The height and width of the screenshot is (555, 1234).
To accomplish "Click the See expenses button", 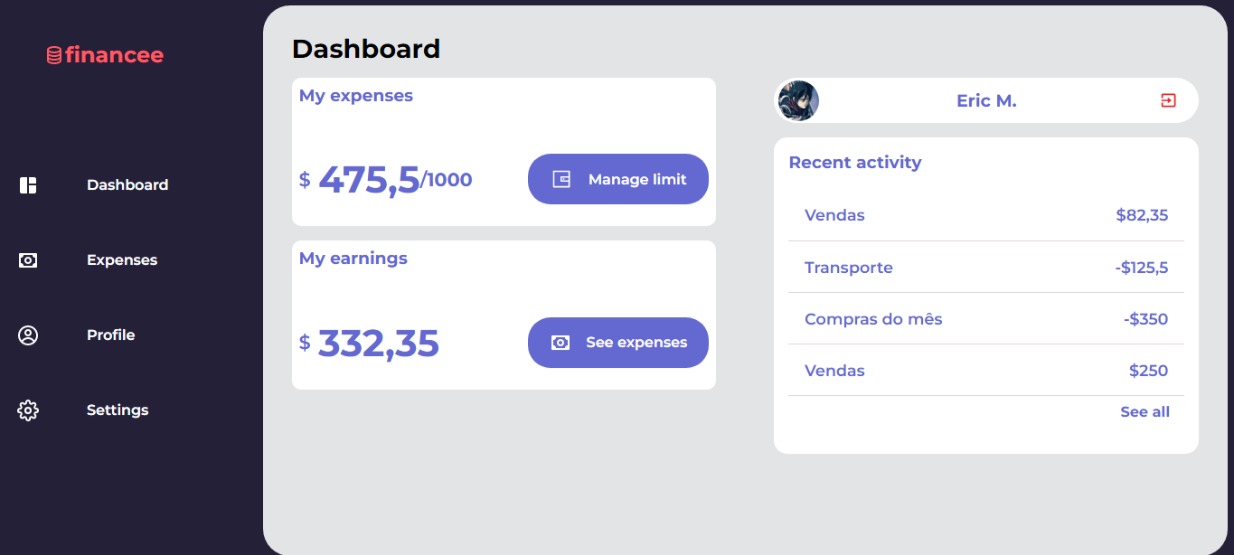I will tap(618, 343).
